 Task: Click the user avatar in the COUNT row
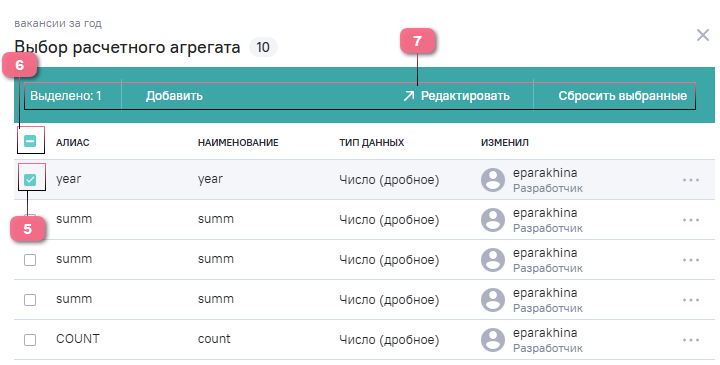493,340
